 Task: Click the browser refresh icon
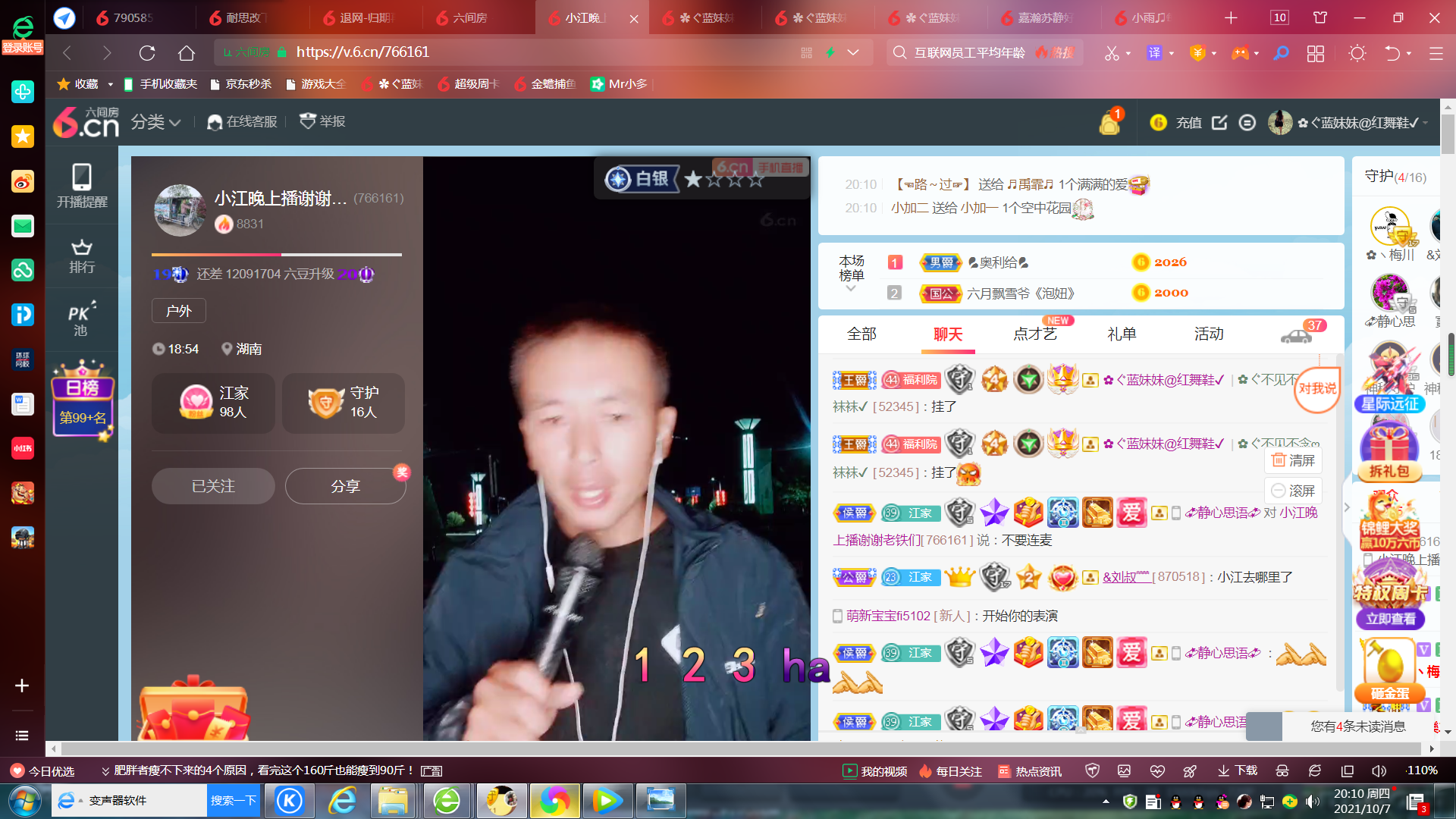coord(147,53)
